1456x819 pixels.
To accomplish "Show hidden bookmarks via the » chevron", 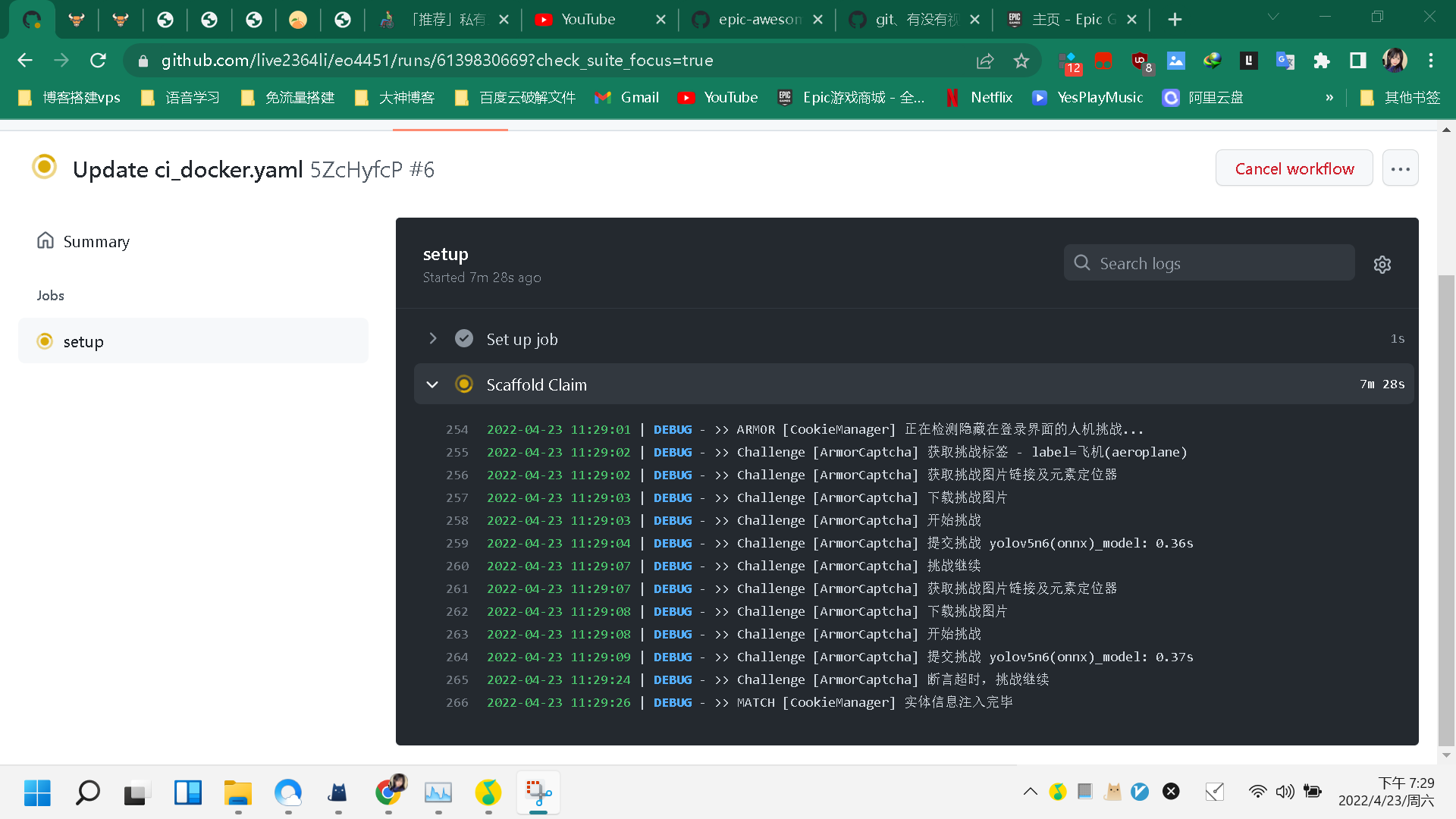I will click(x=1329, y=97).
